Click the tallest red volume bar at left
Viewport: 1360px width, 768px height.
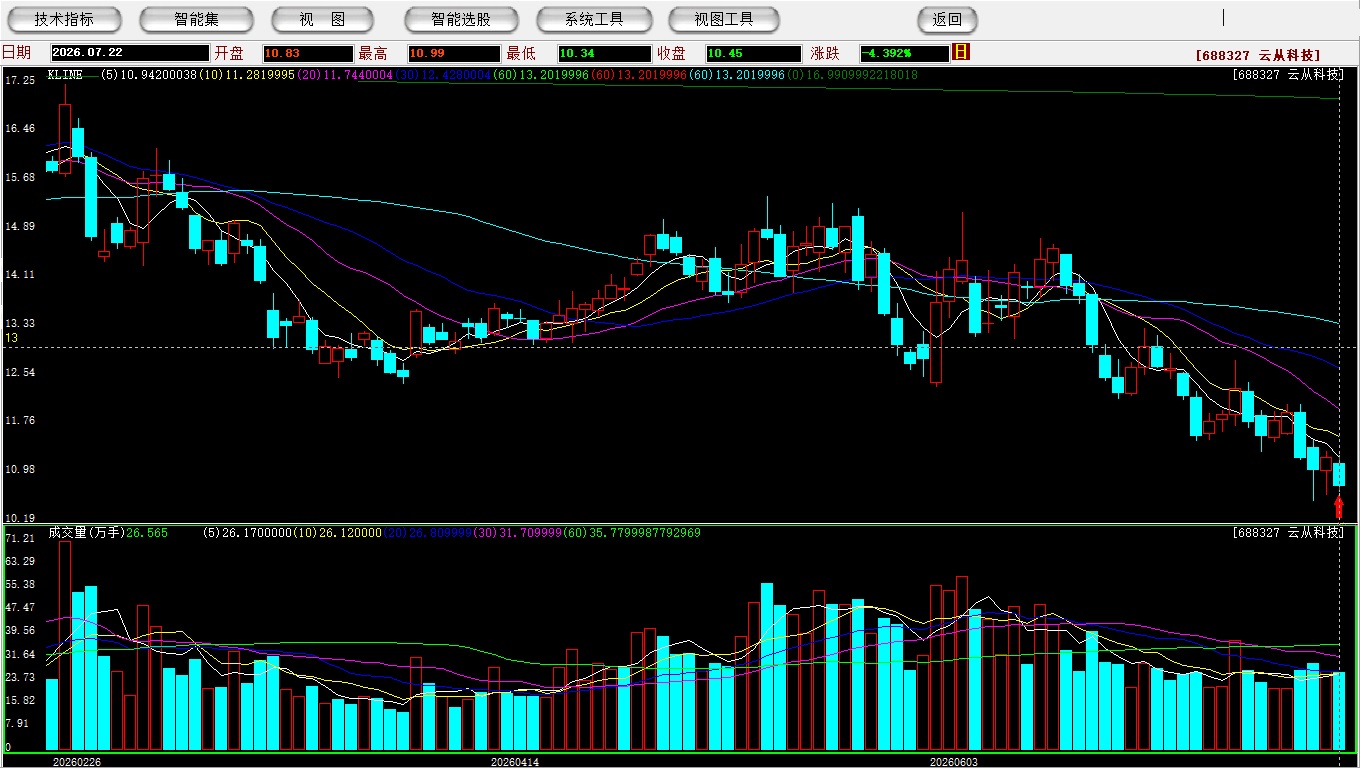coord(65,645)
